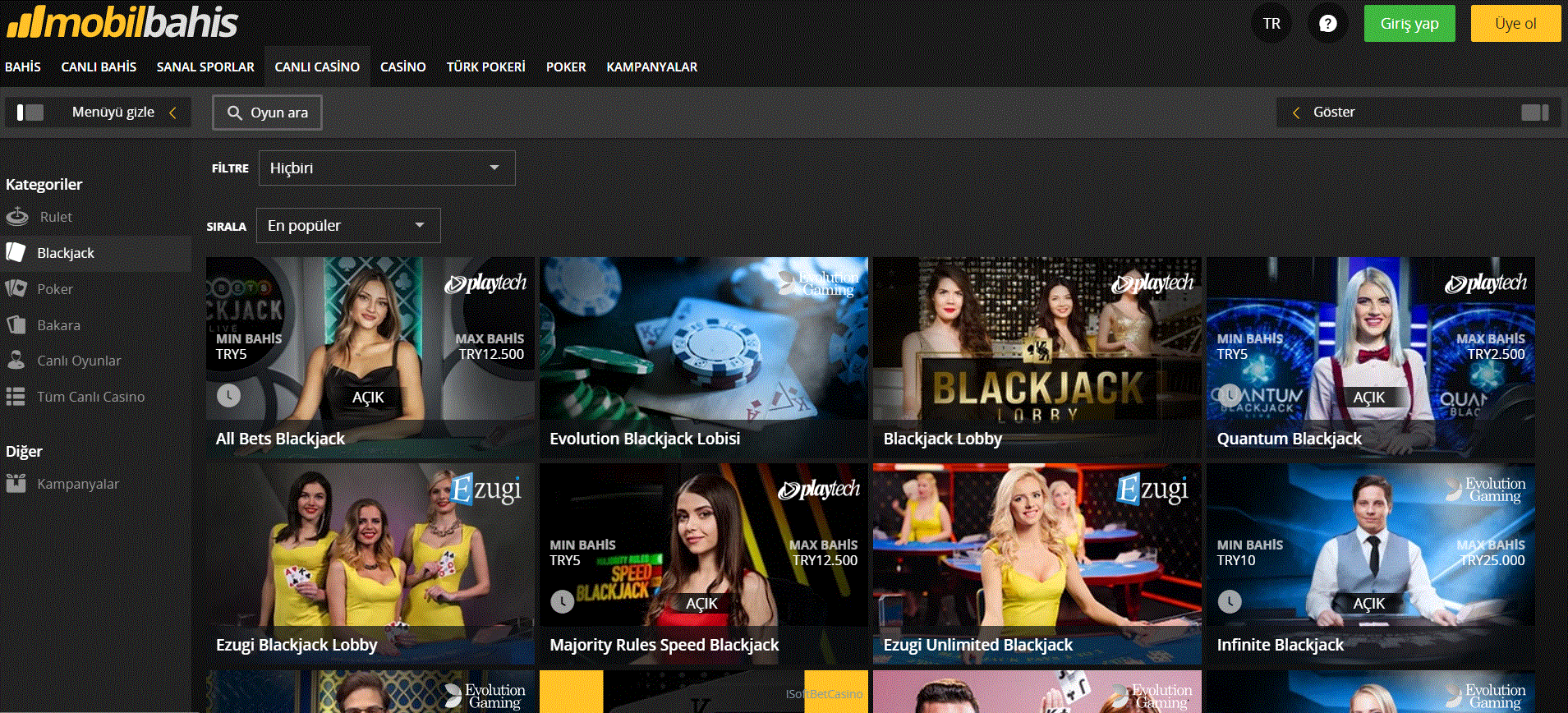The image size is (1568, 713).
Task: Click the green Giriş yap button
Action: coord(1409,24)
